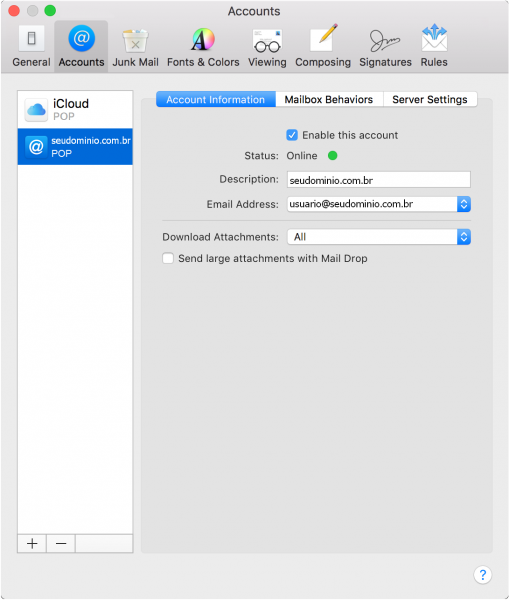The width and height of the screenshot is (509, 600).
Task: Remove selected account with minus button
Action: [61, 543]
